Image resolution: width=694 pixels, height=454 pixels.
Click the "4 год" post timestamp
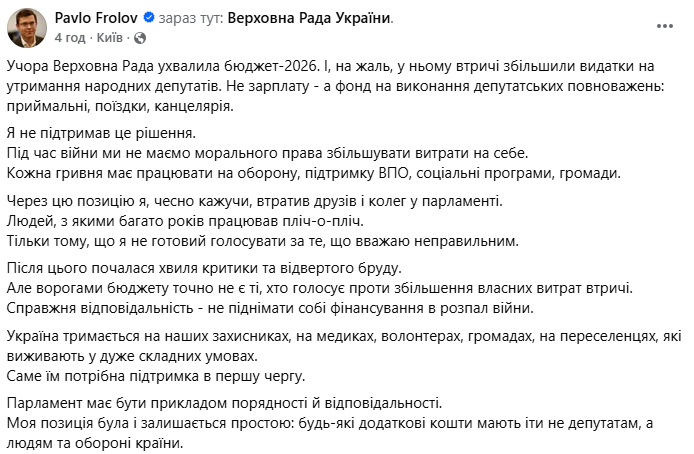click(70, 36)
